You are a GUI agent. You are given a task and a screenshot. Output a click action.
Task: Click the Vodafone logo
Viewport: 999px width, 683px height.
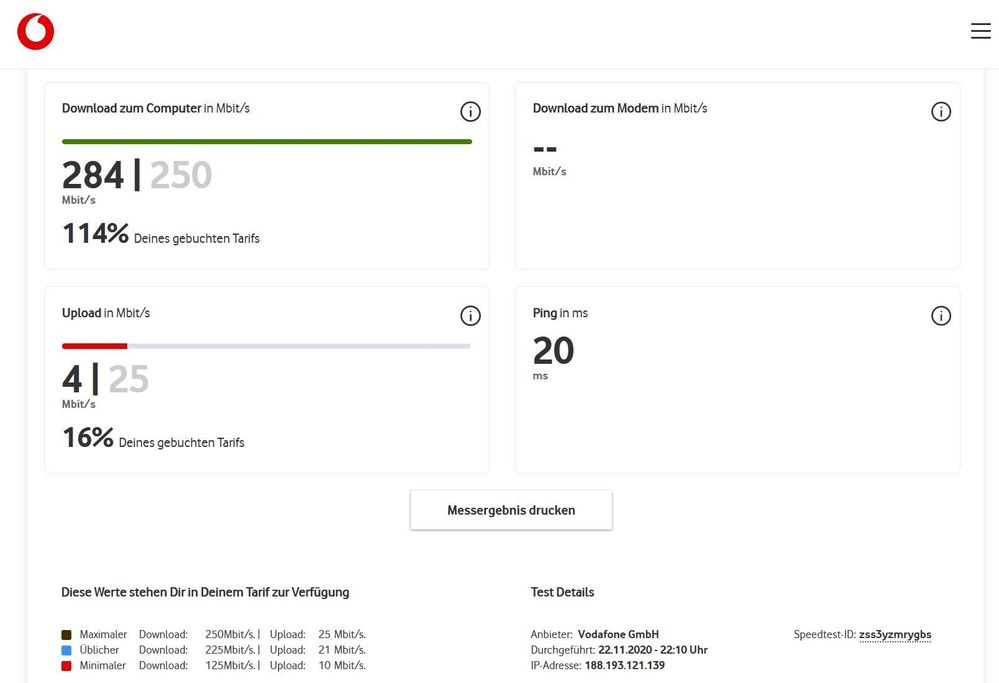click(x=35, y=30)
